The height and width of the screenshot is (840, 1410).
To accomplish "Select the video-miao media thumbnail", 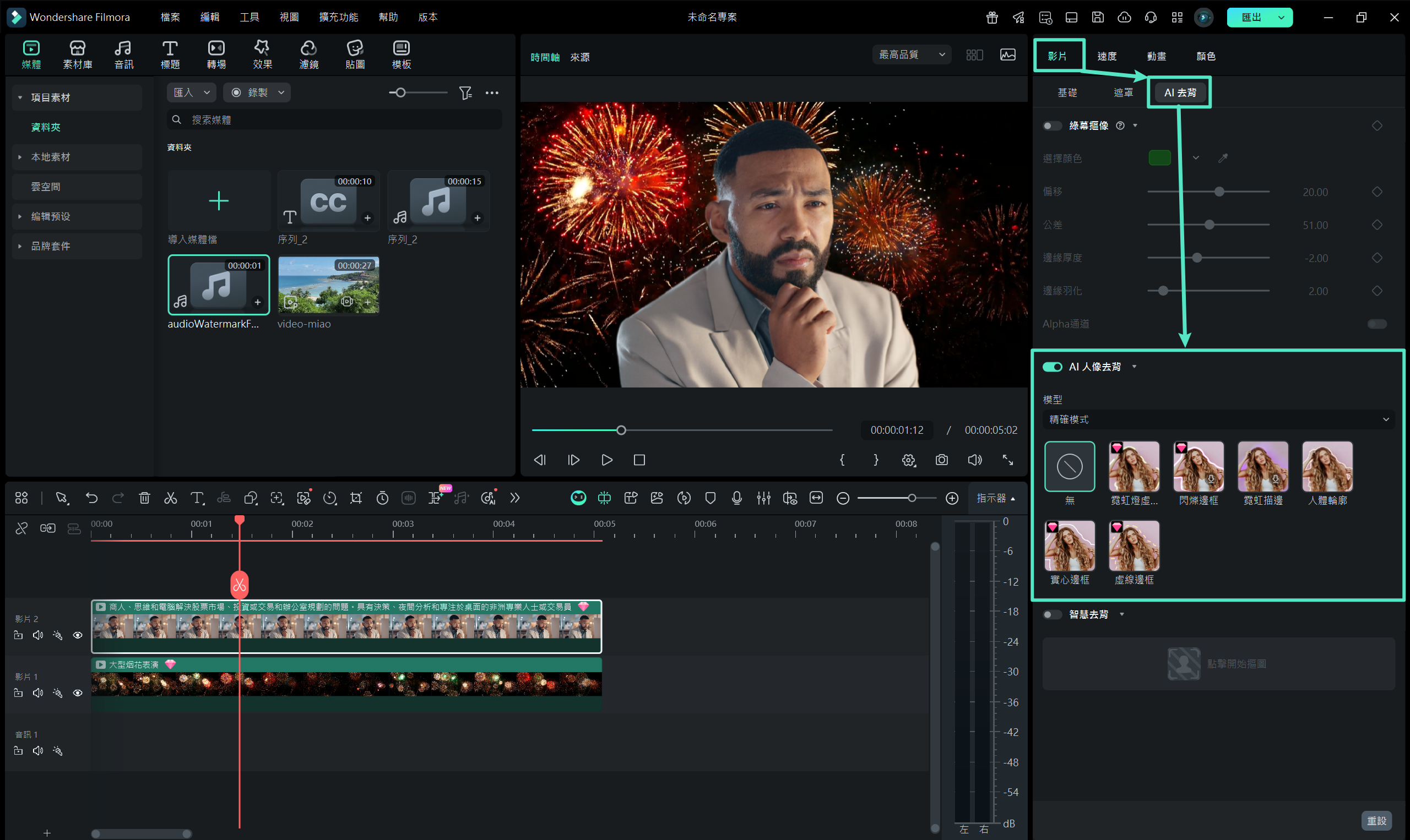I will coord(328,285).
